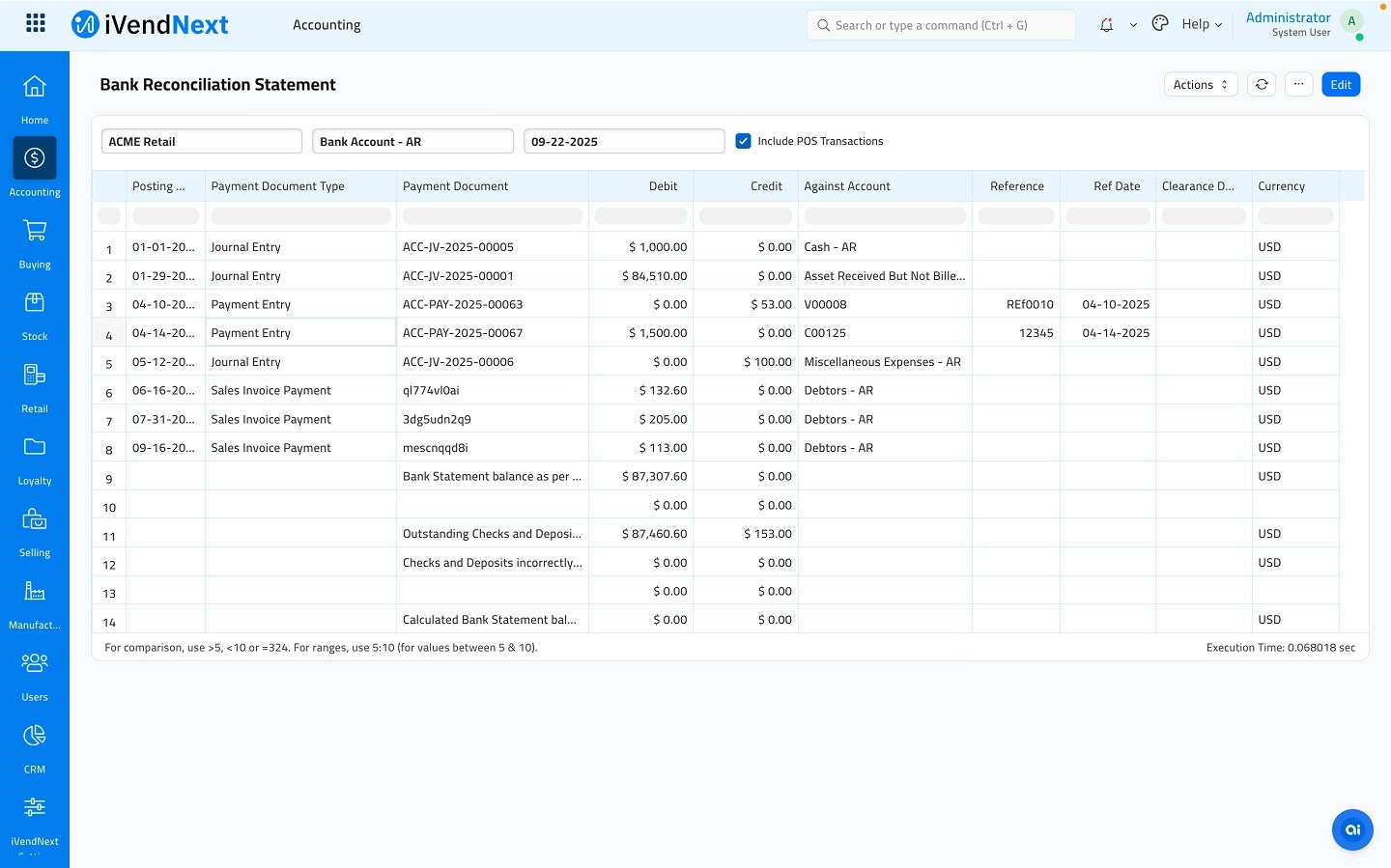Open the Buying cart icon
The width and height of the screenshot is (1391, 868).
click(35, 231)
